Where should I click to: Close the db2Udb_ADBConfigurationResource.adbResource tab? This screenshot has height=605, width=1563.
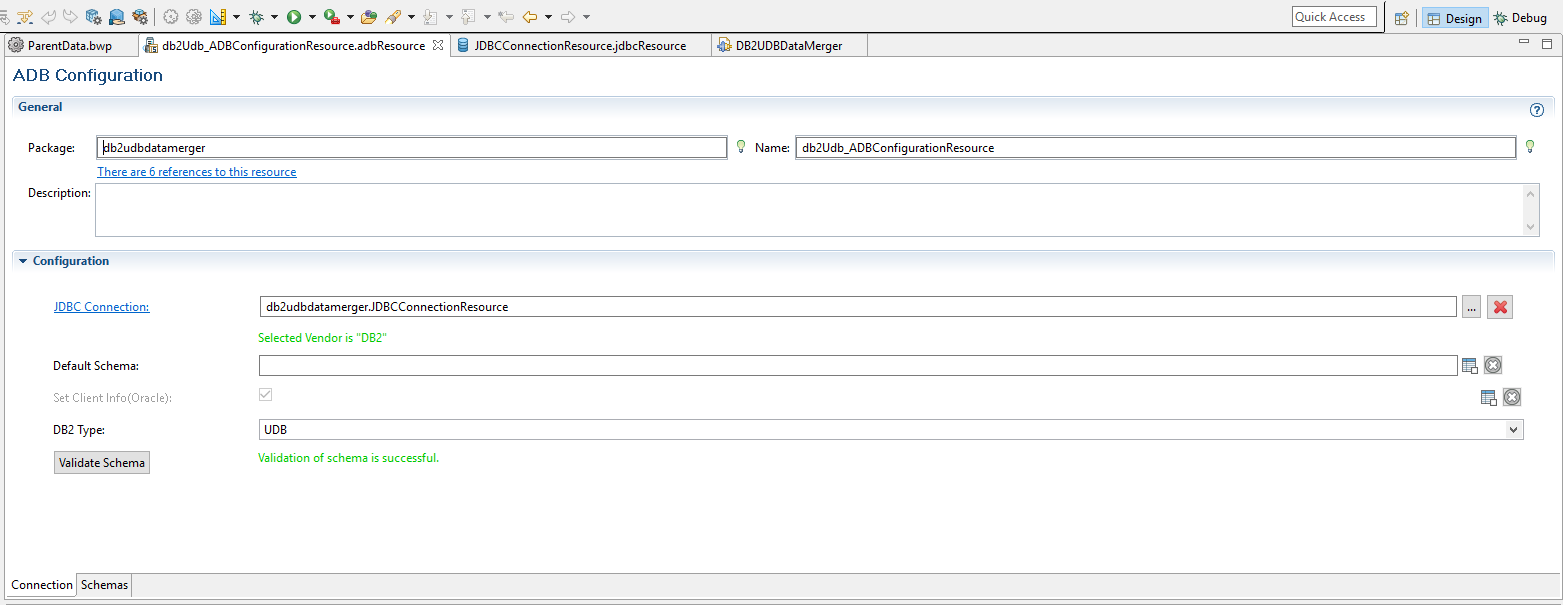[x=437, y=45]
